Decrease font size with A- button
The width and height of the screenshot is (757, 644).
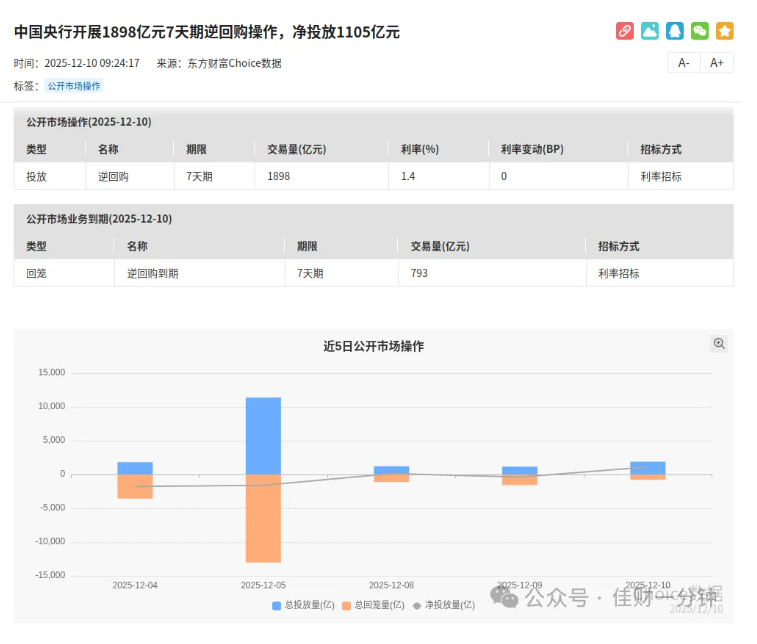pyautogui.click(x=684, y=63)
